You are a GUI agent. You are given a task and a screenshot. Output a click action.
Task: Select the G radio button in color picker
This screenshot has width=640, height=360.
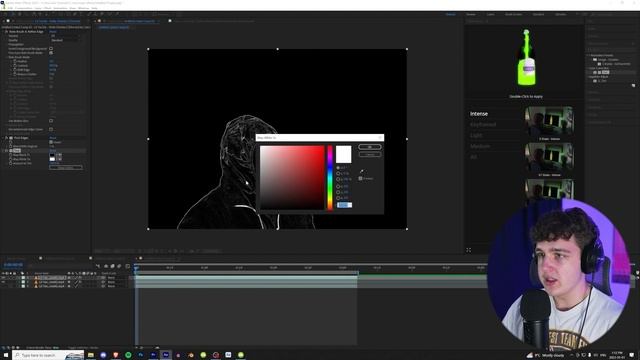coord(338,192)
